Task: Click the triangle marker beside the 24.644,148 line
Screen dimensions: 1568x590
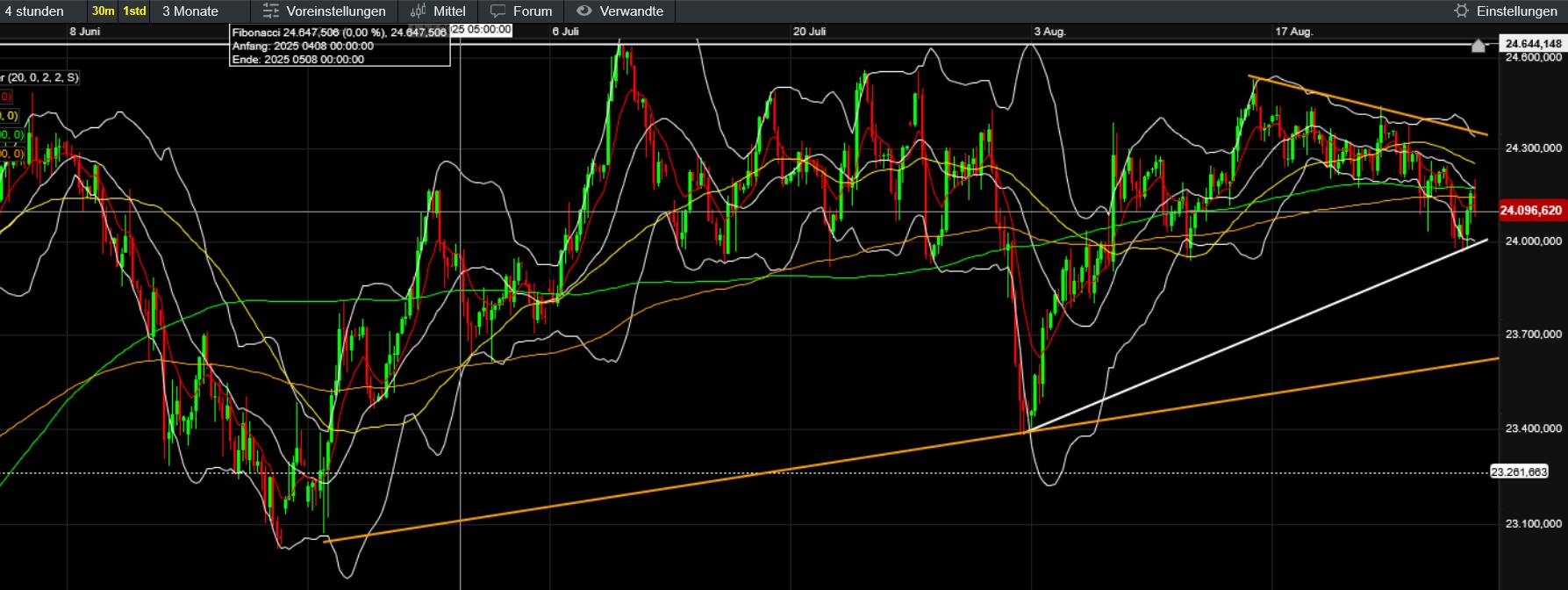Action: (1479, 45)
